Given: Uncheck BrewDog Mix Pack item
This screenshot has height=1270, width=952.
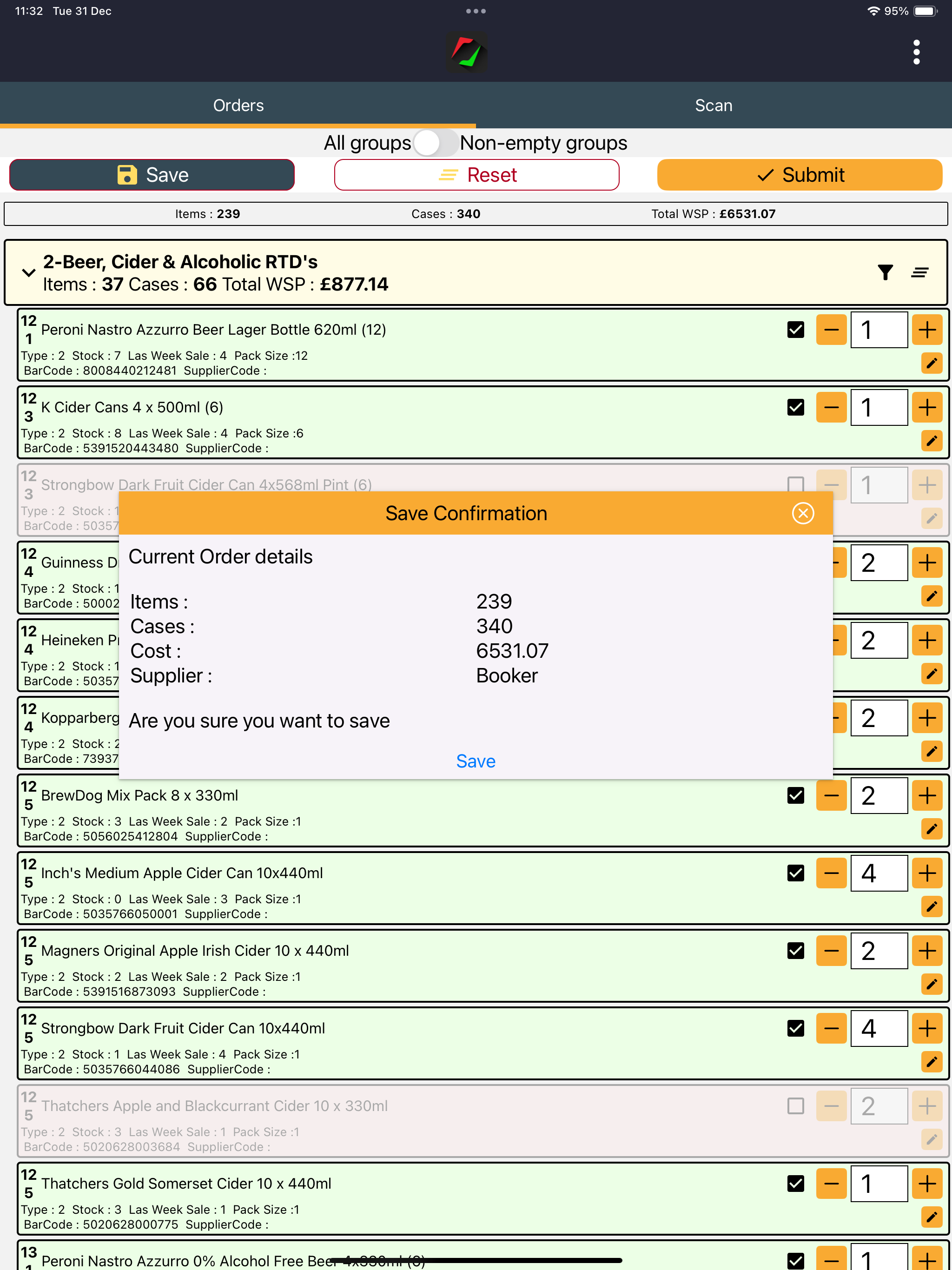Looking at the screenshot, I should point(795,795).
